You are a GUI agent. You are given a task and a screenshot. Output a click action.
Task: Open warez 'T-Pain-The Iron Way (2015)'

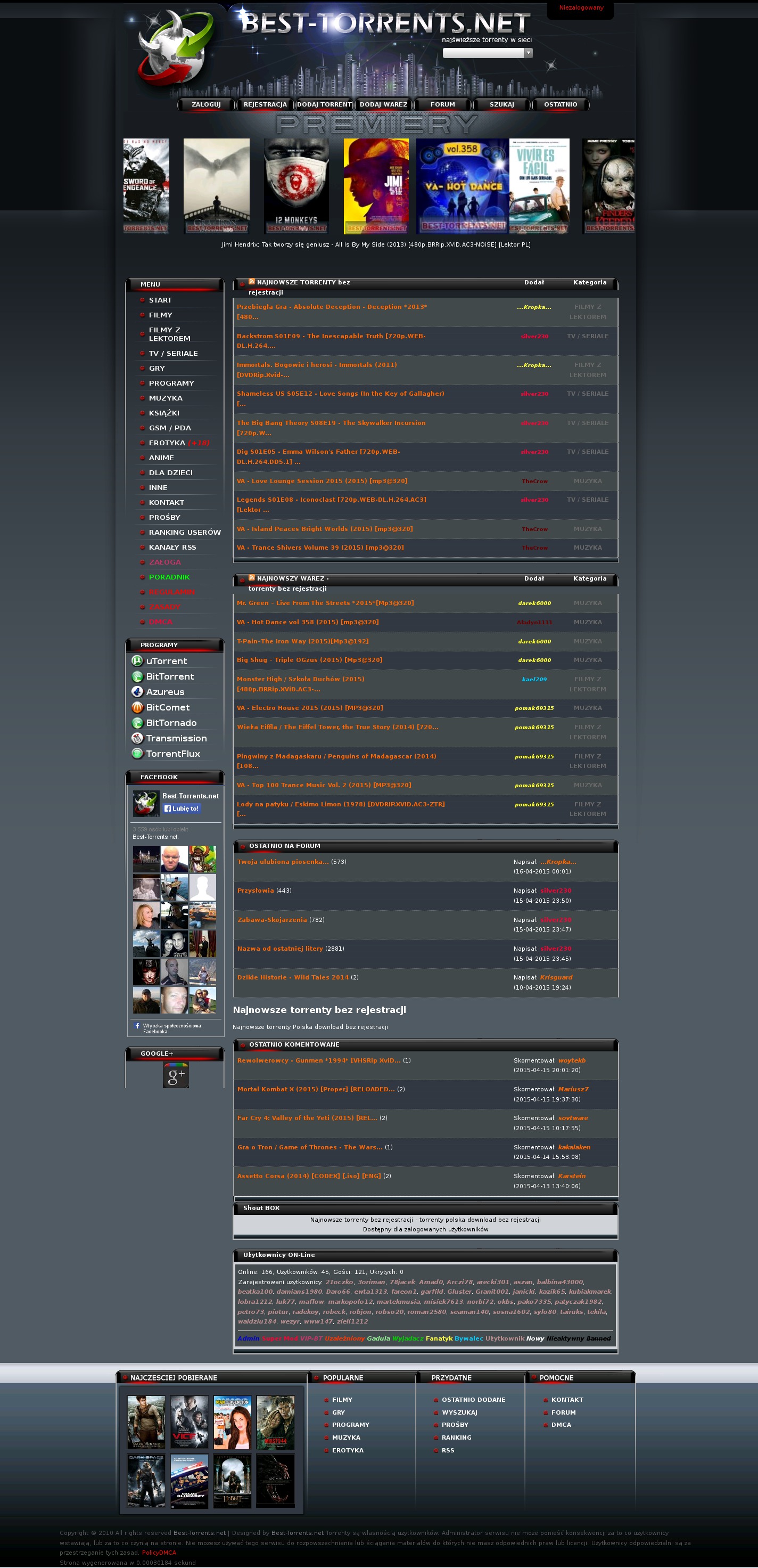pos(302,641)
